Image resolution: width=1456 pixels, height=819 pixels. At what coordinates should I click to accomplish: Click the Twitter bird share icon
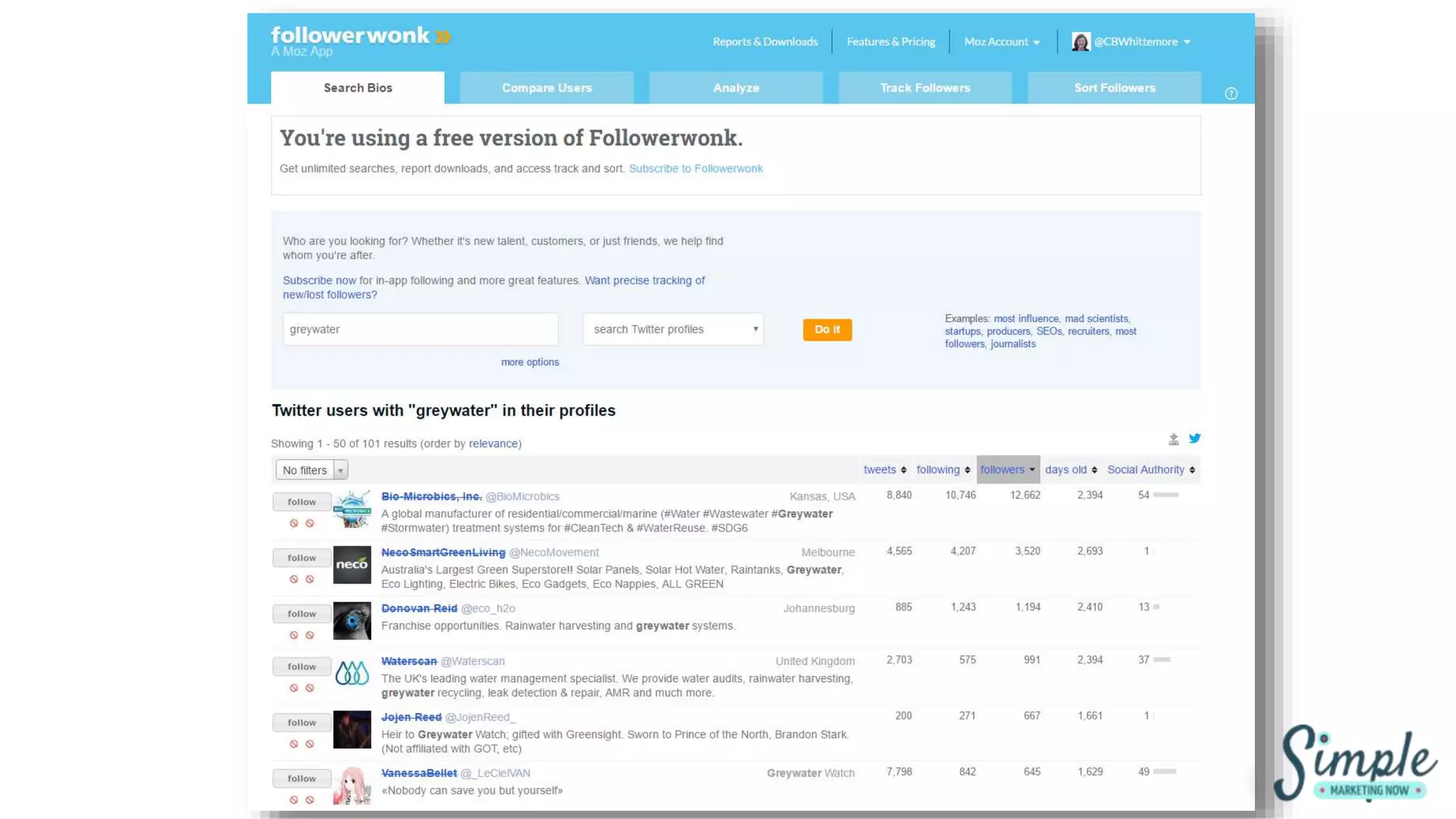1194,439
